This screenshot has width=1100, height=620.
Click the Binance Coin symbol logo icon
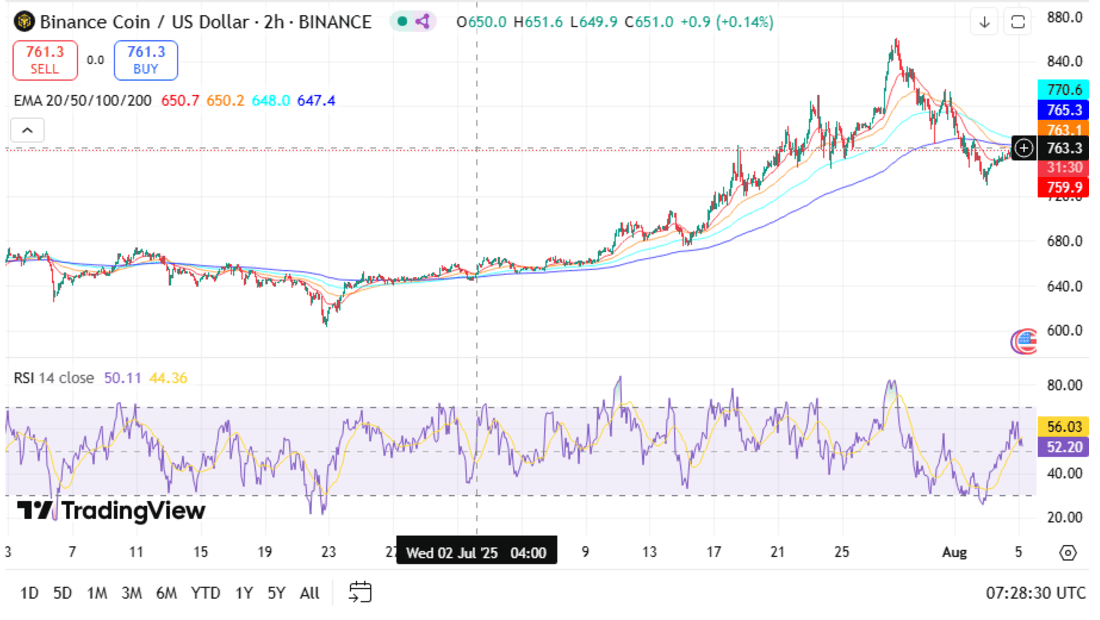click(22, 21)
